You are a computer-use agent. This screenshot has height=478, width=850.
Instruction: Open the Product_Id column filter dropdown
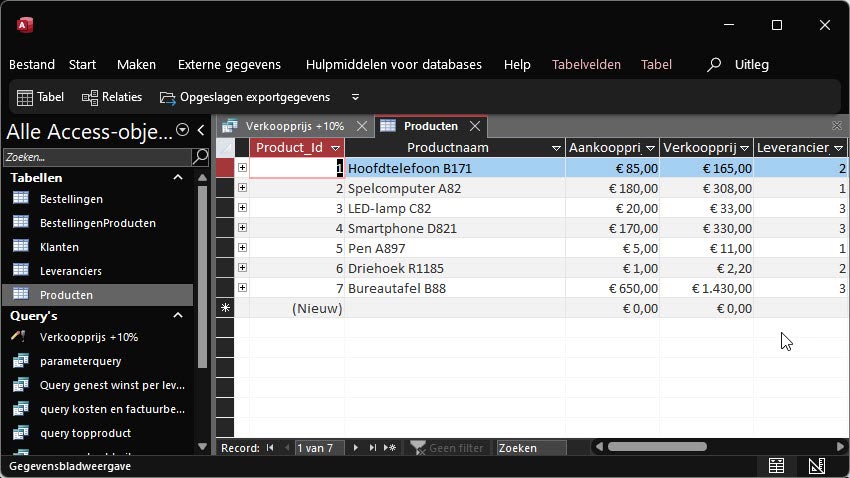coord(336,148)
